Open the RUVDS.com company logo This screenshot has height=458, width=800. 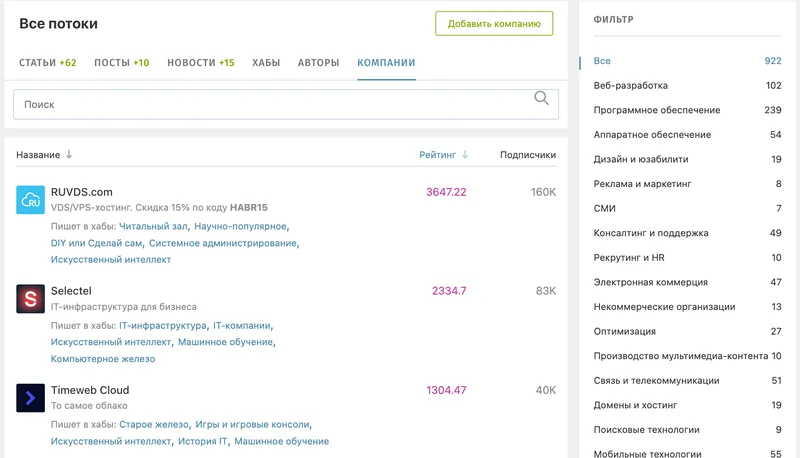click(31, 200)
